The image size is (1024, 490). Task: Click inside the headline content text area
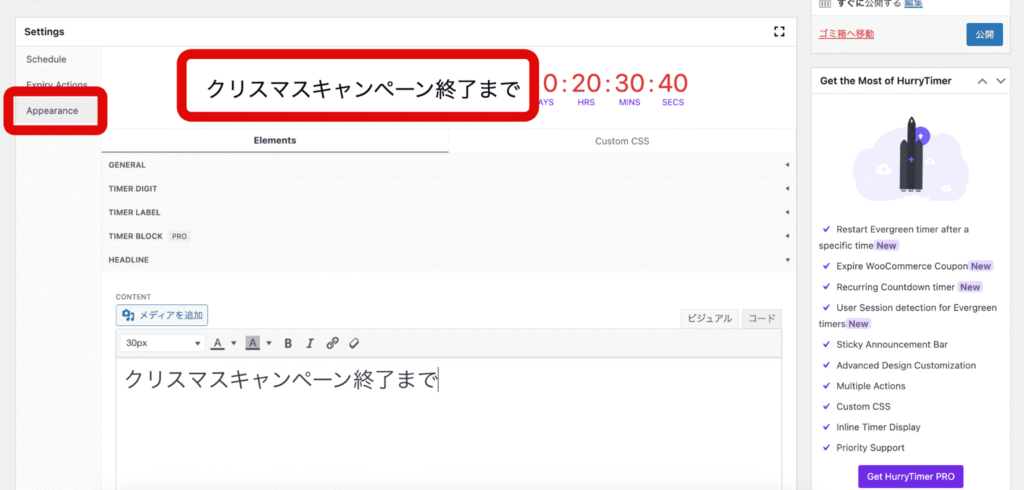(x=449, y=423)
